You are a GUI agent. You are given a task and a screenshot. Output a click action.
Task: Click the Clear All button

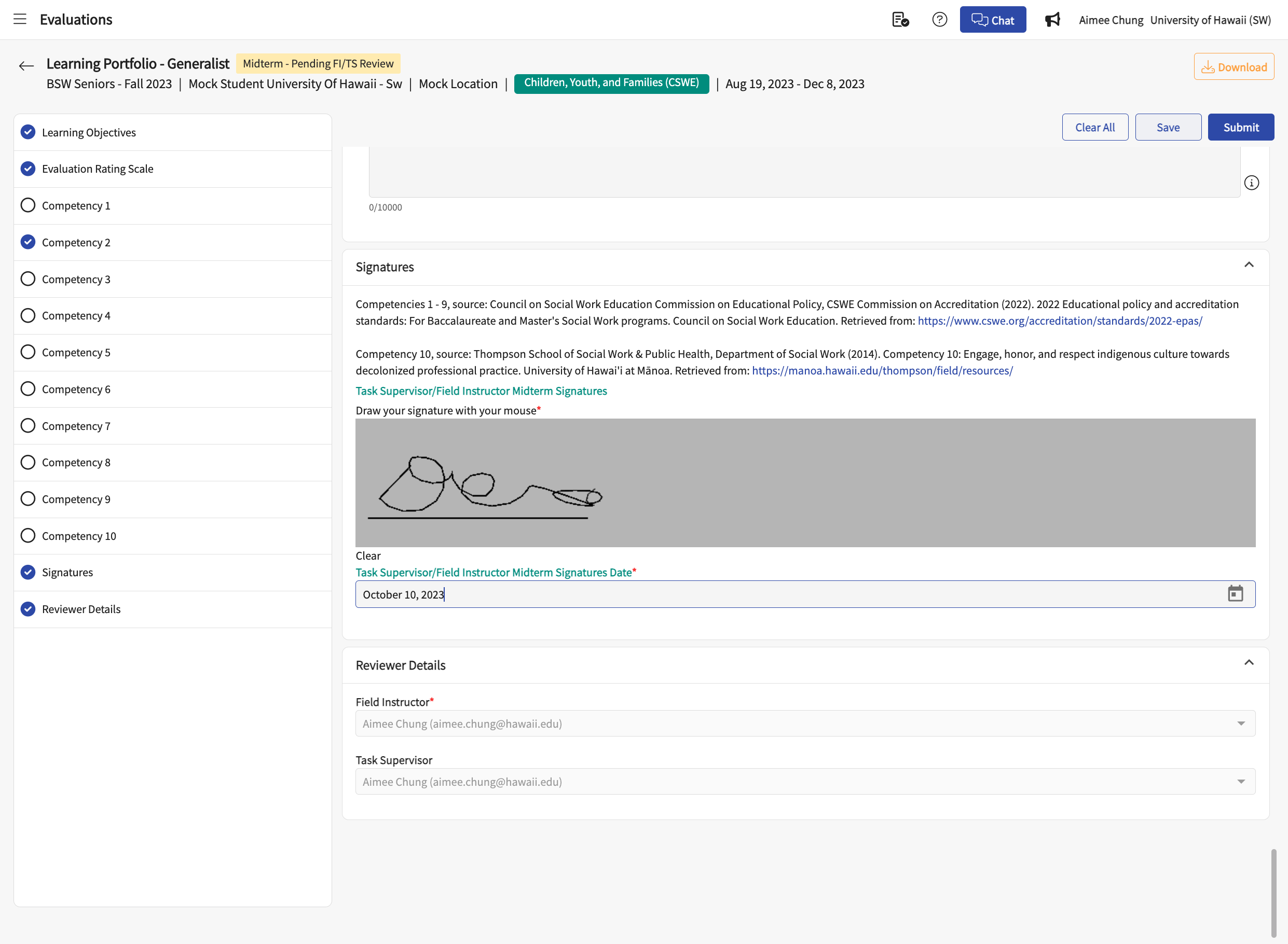1095,128
